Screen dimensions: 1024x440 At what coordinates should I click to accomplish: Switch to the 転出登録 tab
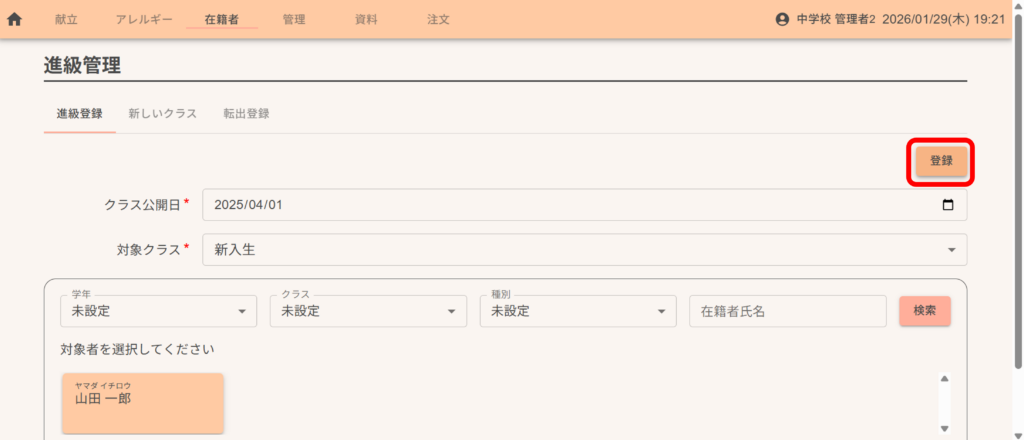click(246, 114)
